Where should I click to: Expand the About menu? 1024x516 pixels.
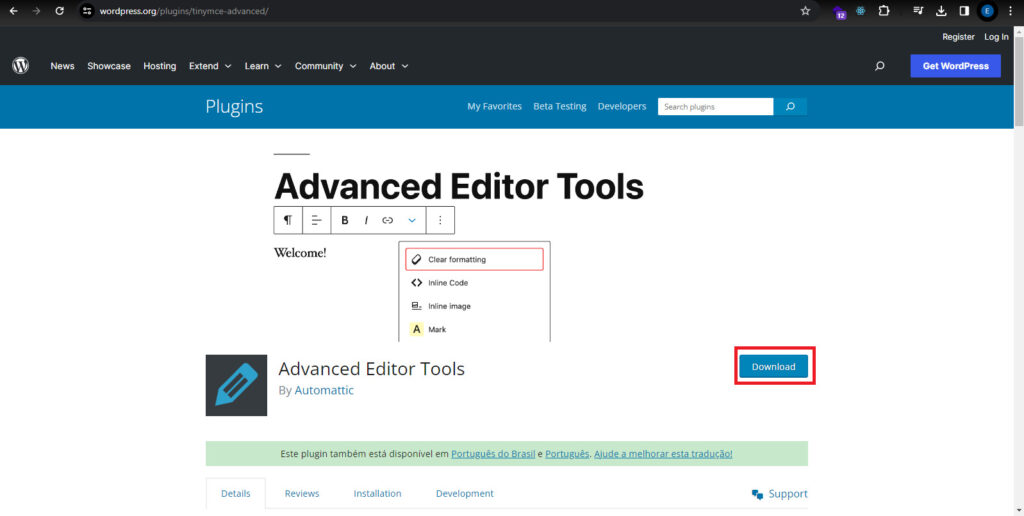(x=389, y=66)
